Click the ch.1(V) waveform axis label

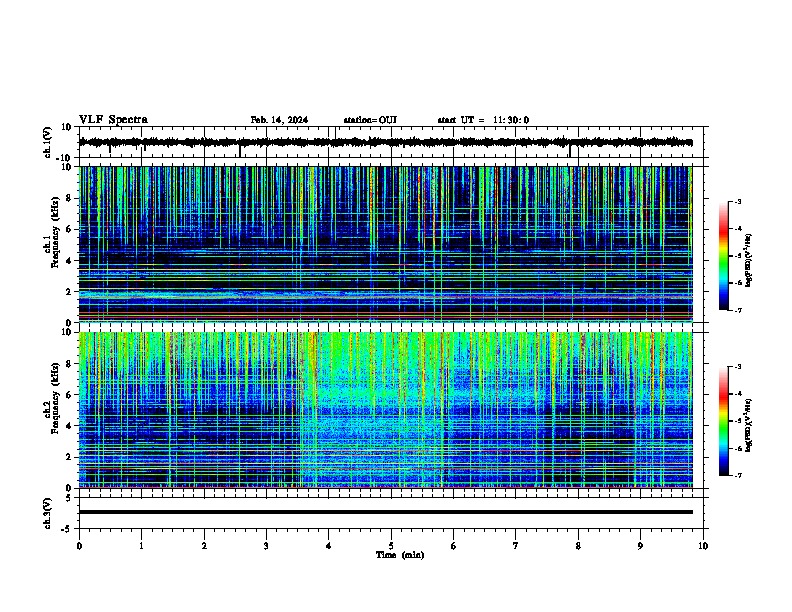click(47, 142)
